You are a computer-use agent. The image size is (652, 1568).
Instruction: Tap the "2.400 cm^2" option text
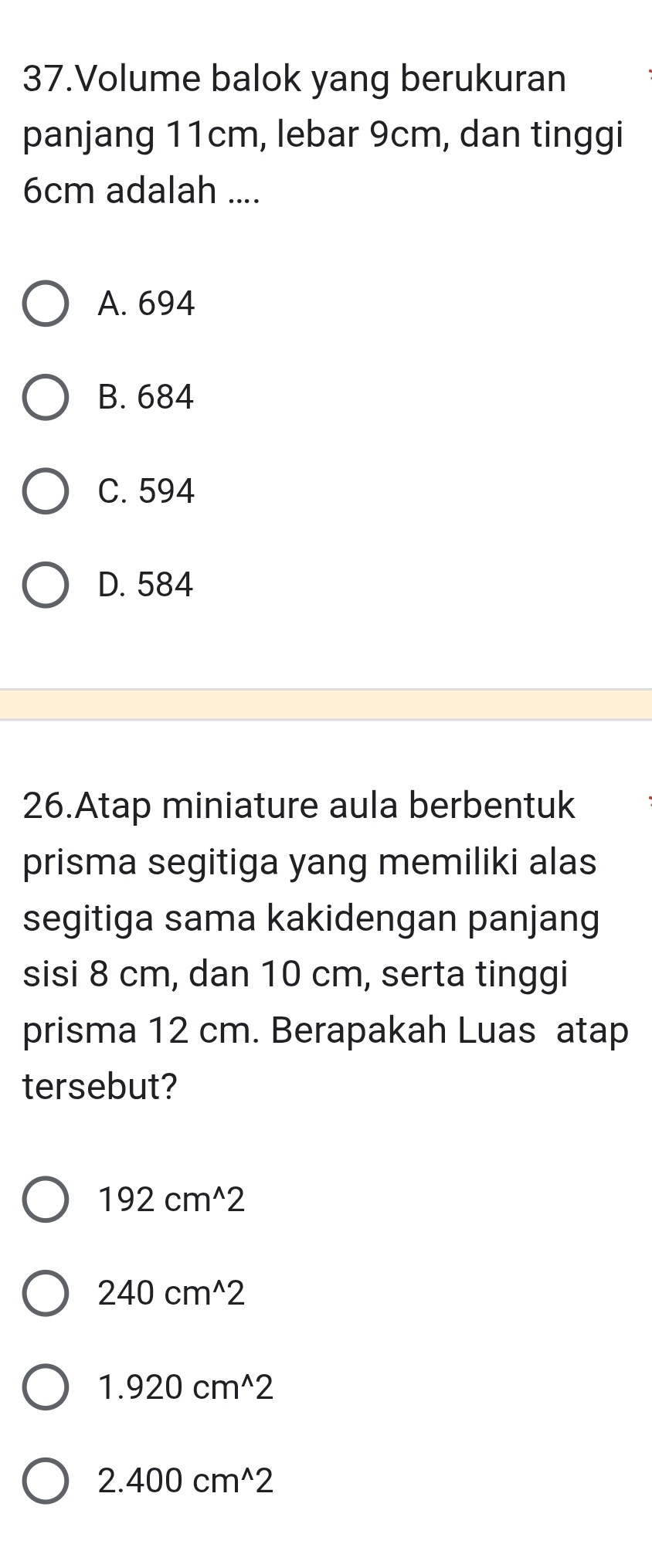coord(185,1481)
